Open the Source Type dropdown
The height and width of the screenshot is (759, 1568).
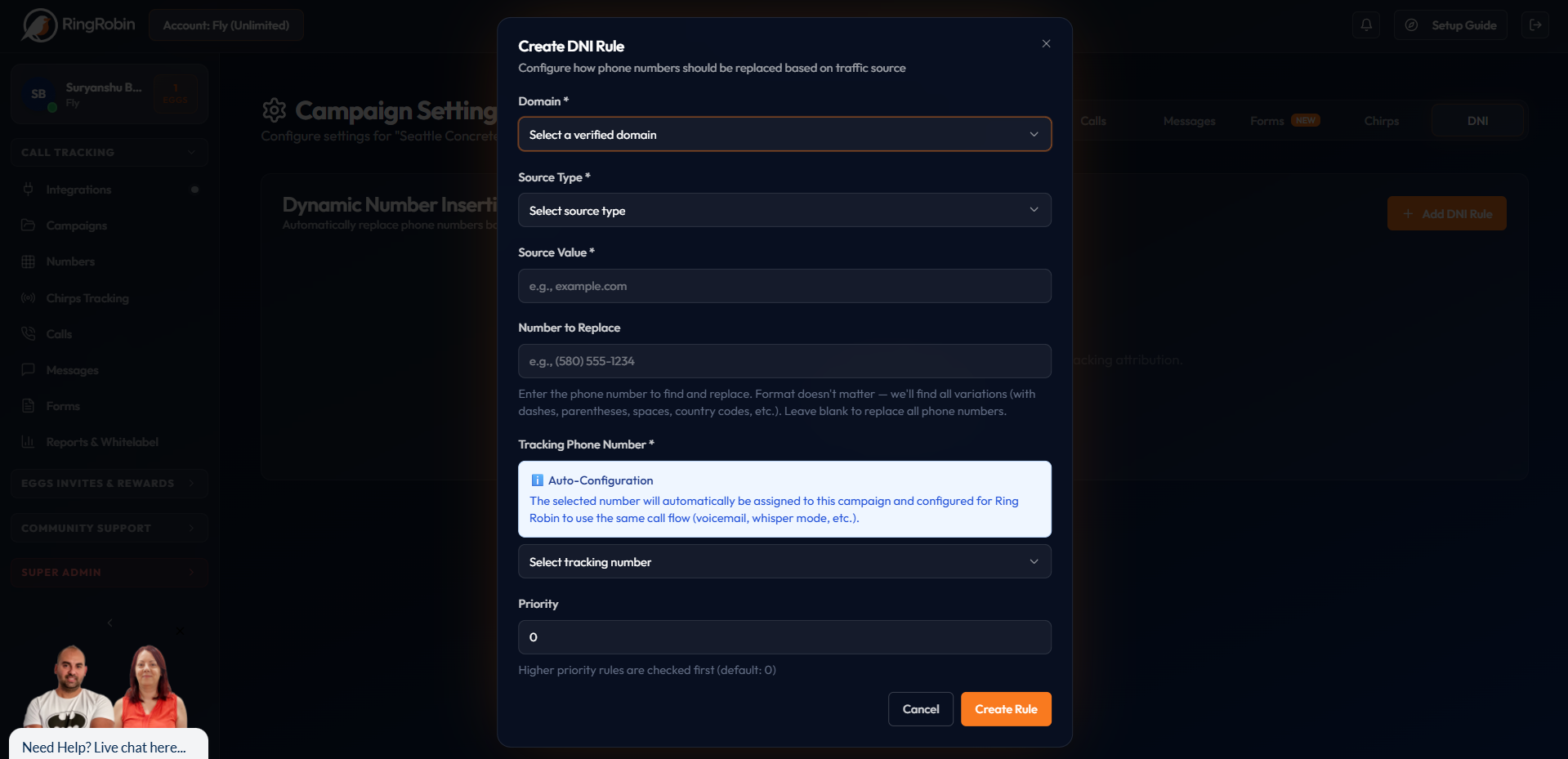pyautogui.click(x=784, y=211)
